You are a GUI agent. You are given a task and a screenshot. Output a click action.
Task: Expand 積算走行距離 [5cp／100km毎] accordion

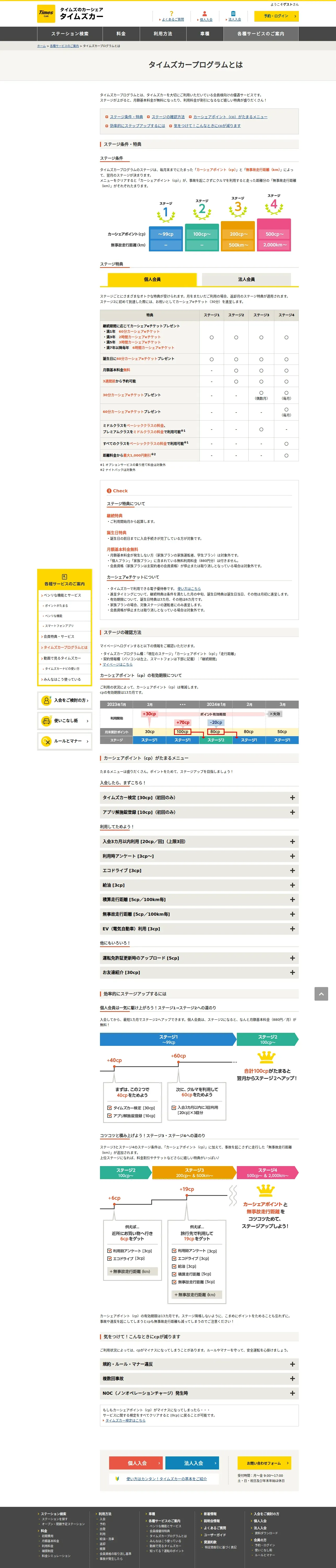coord(199,900)
